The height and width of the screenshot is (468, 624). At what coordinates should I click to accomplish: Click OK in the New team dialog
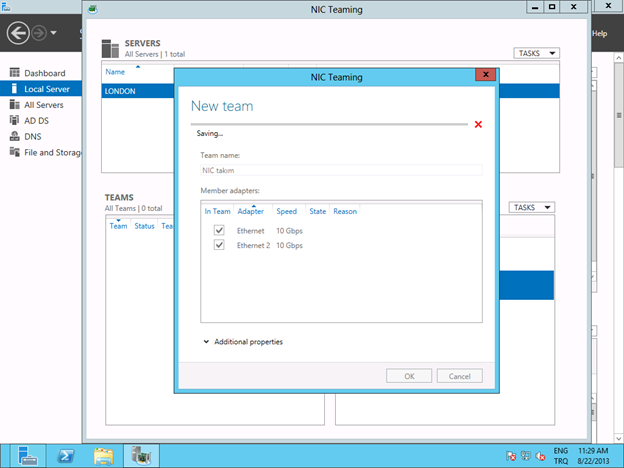(409, 376)
